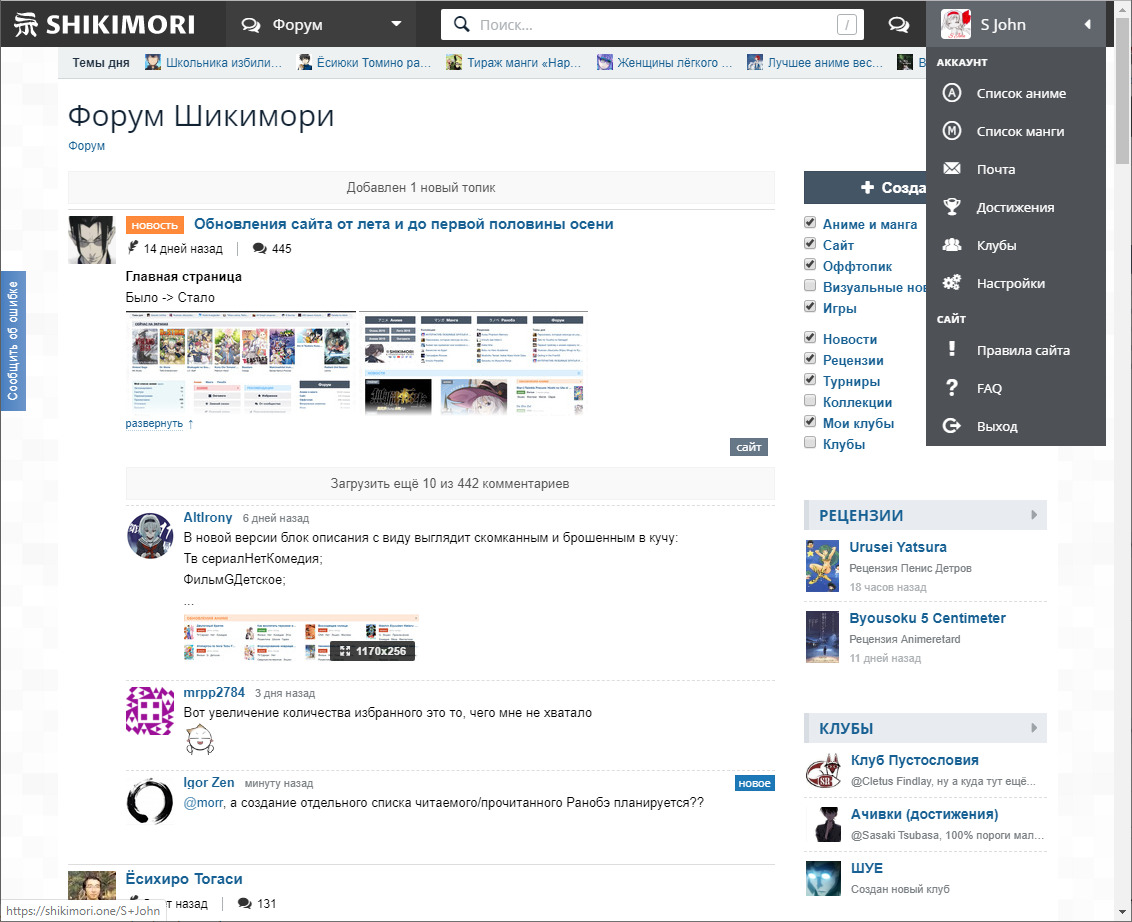Open the chat bubbles icon in top bar

898,25
